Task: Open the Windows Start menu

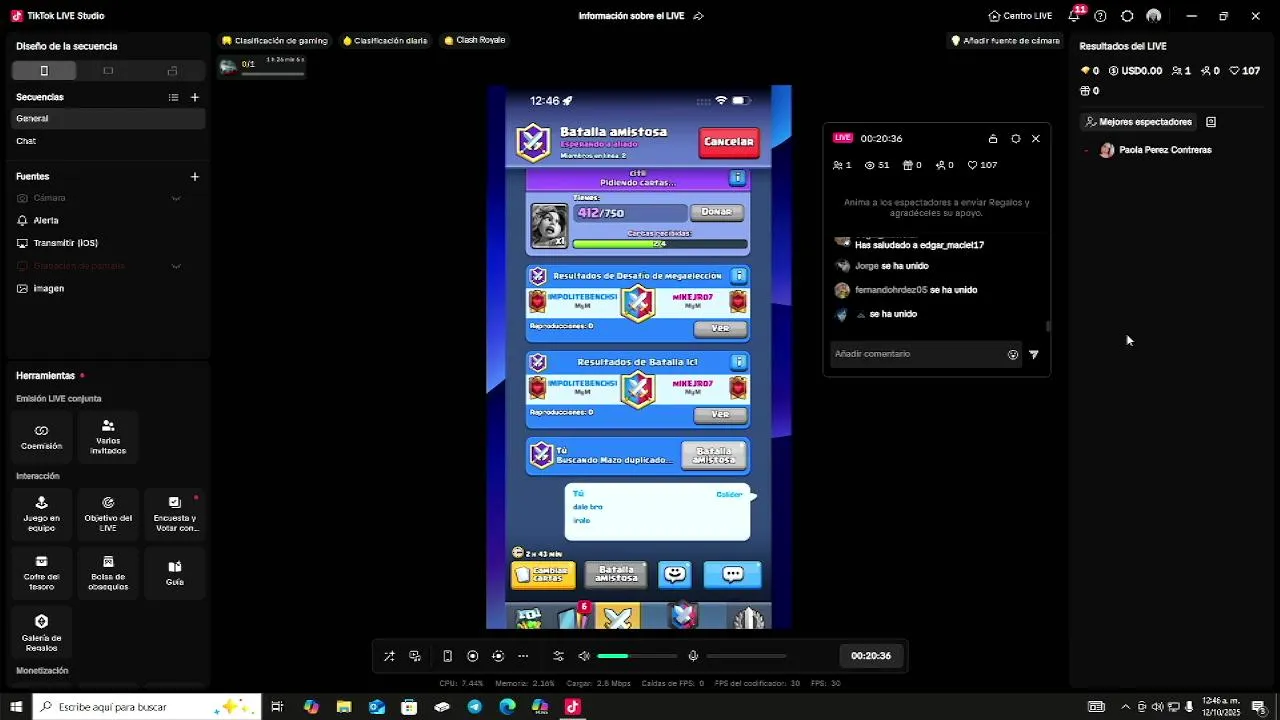Action: click(16, 707)
